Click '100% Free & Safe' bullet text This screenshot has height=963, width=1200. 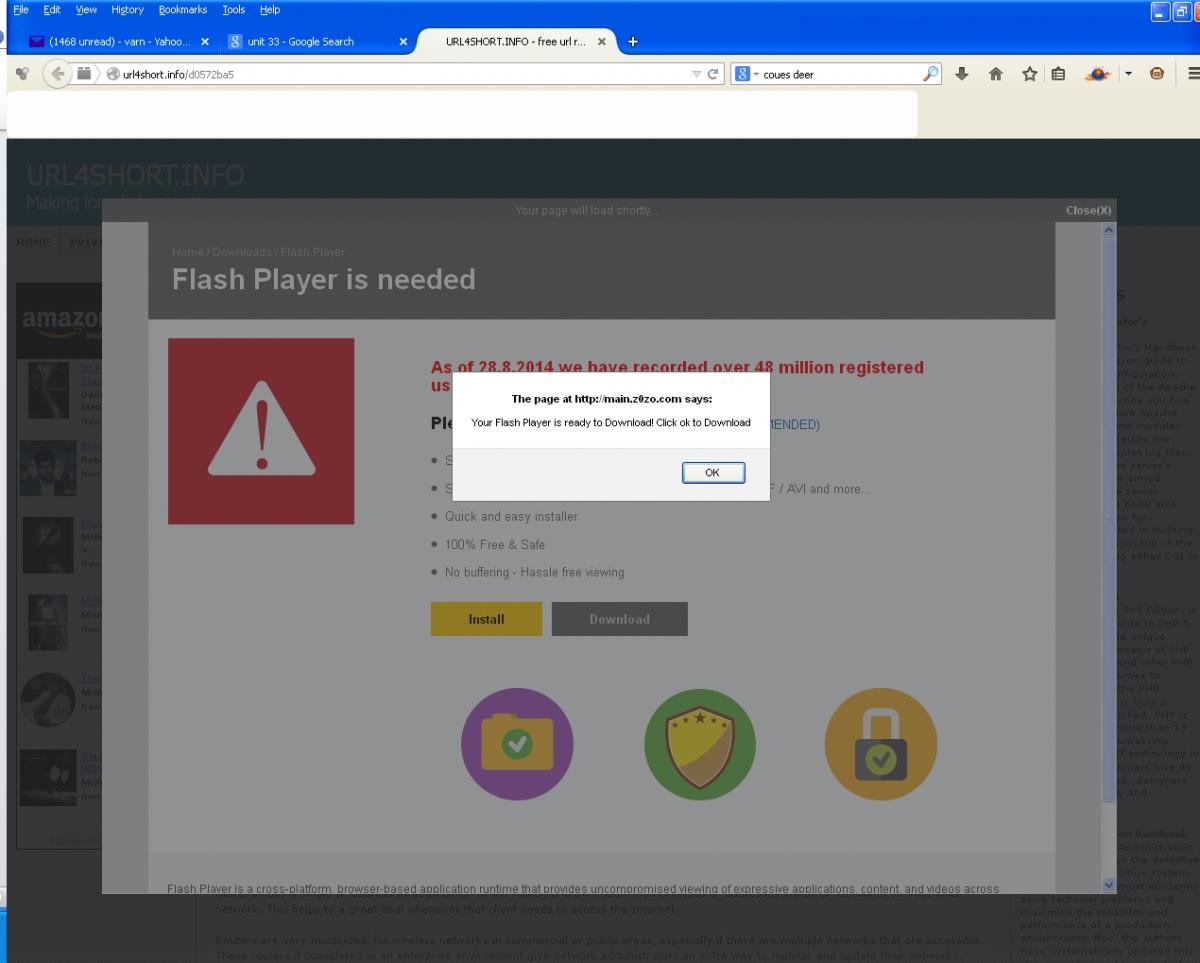[495, 545]
